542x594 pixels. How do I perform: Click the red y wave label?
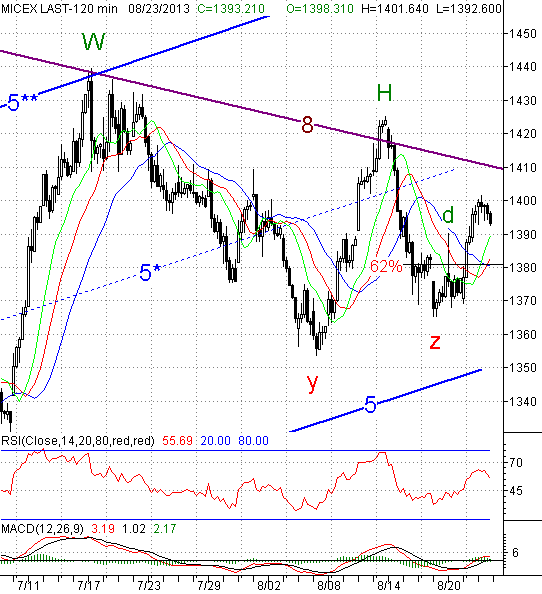pyautogui.click(x=312, y=383)
